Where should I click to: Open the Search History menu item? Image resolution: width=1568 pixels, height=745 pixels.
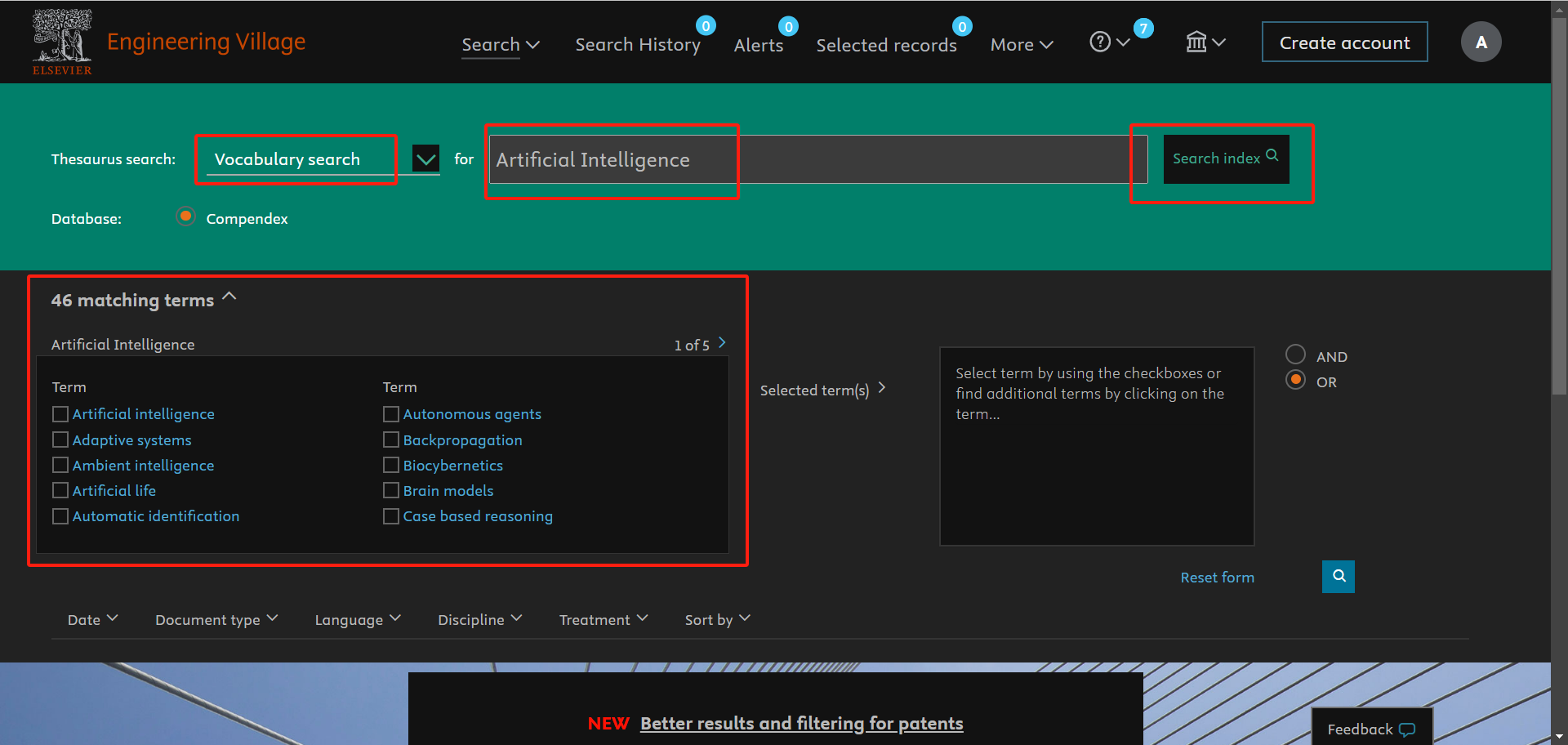pyautogui.click(x=638, y=45)
